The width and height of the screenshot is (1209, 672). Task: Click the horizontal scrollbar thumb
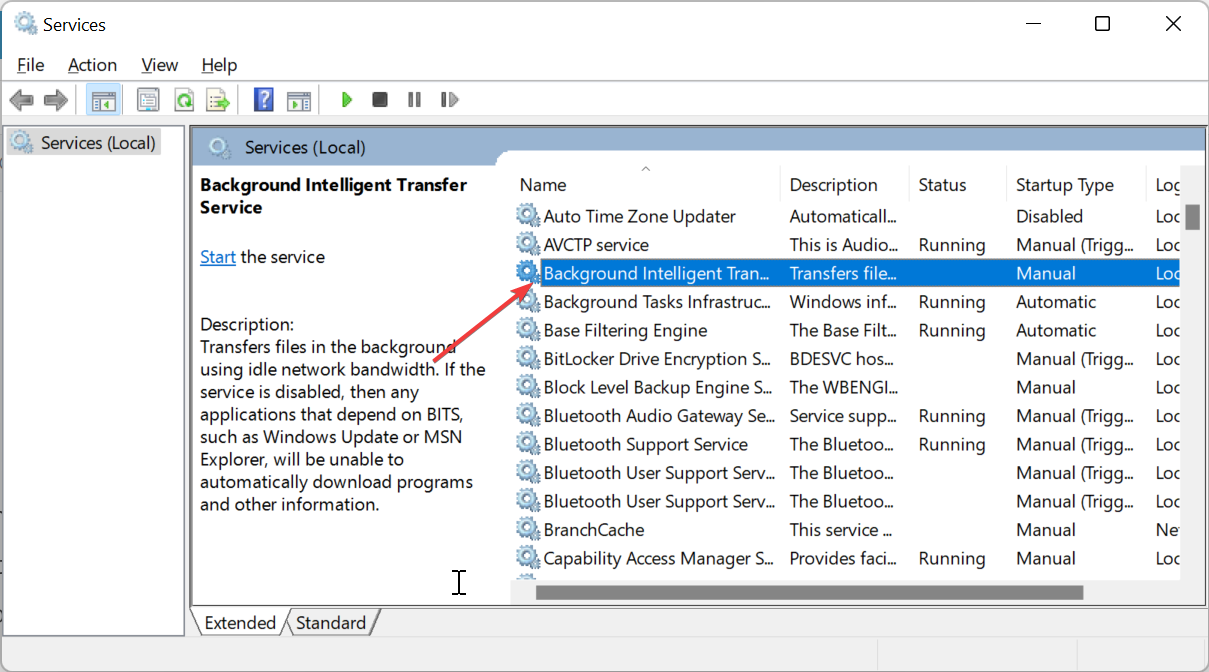tap(809, 592)
